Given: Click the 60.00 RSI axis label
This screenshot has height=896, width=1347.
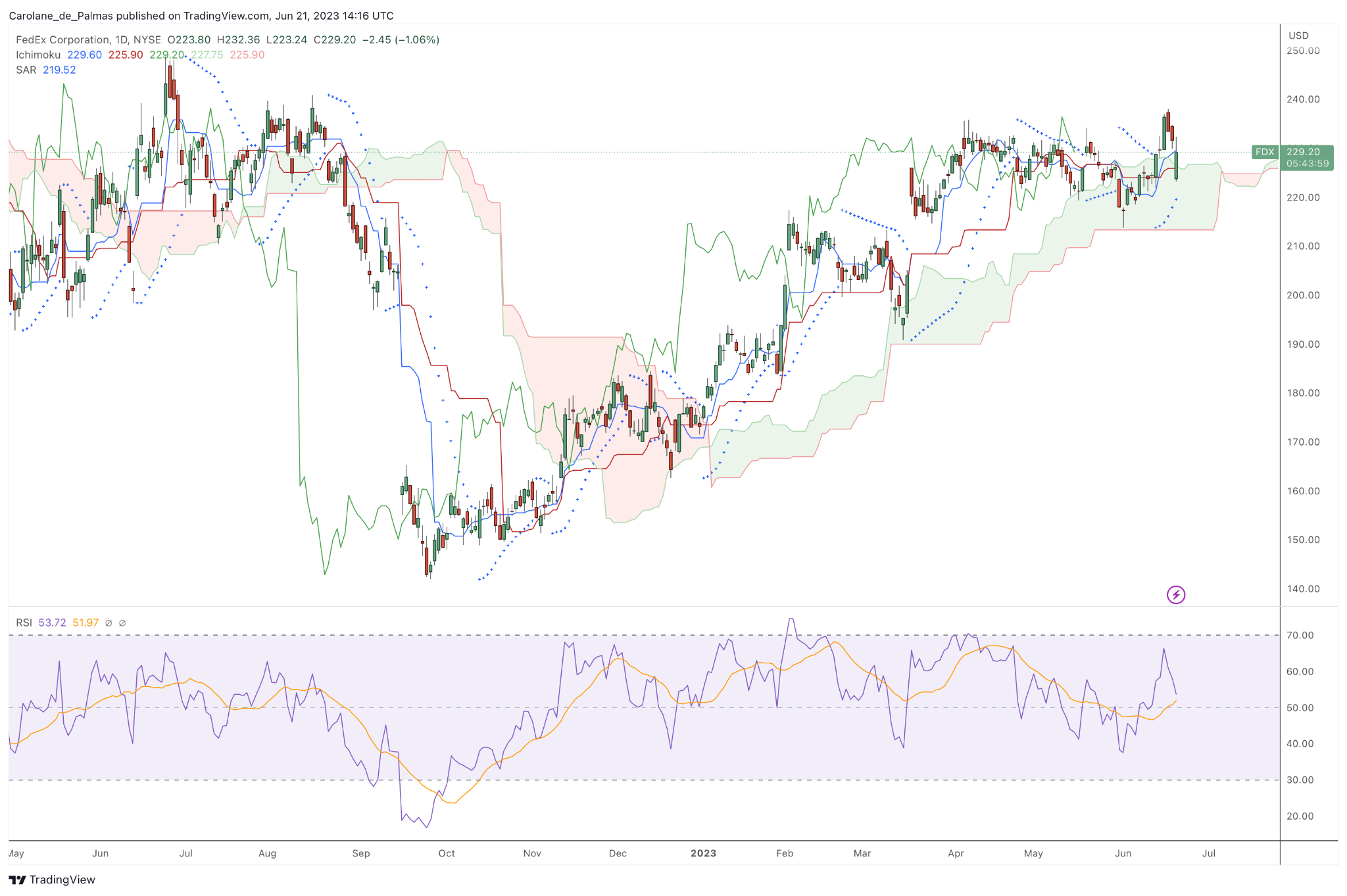Looking at the screenshot, I should tap(1300, 671).
